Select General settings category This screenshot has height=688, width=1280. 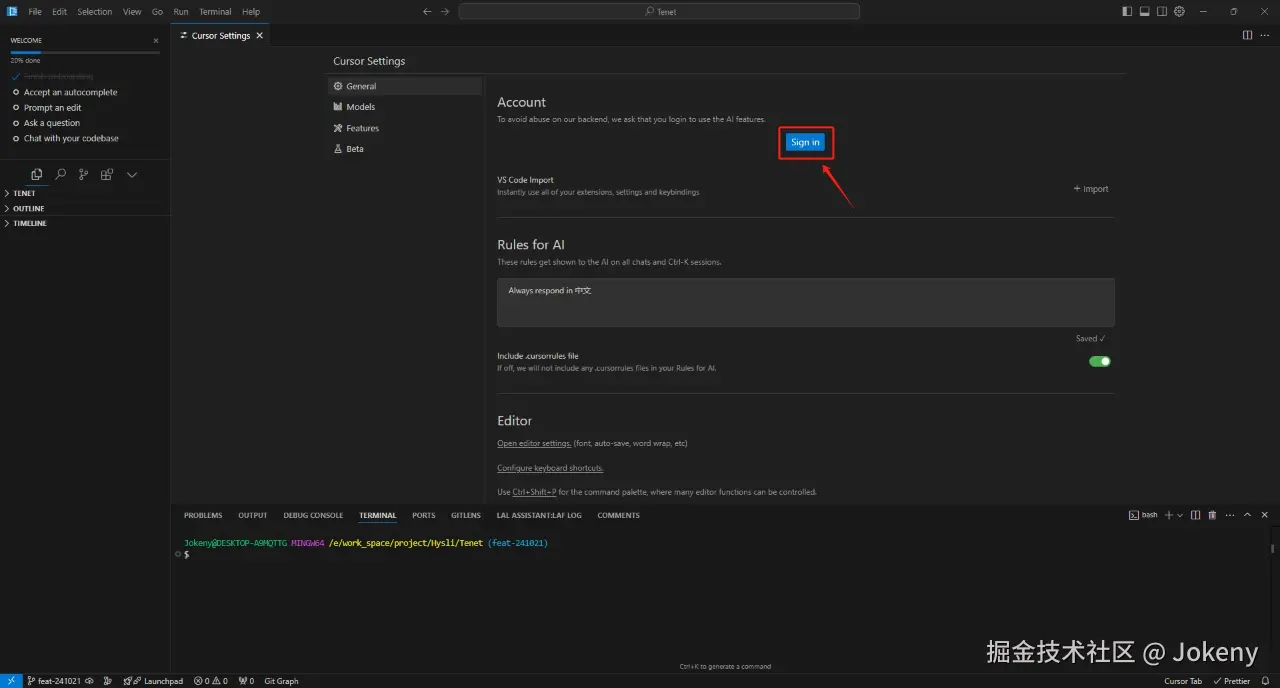(405, 86)
